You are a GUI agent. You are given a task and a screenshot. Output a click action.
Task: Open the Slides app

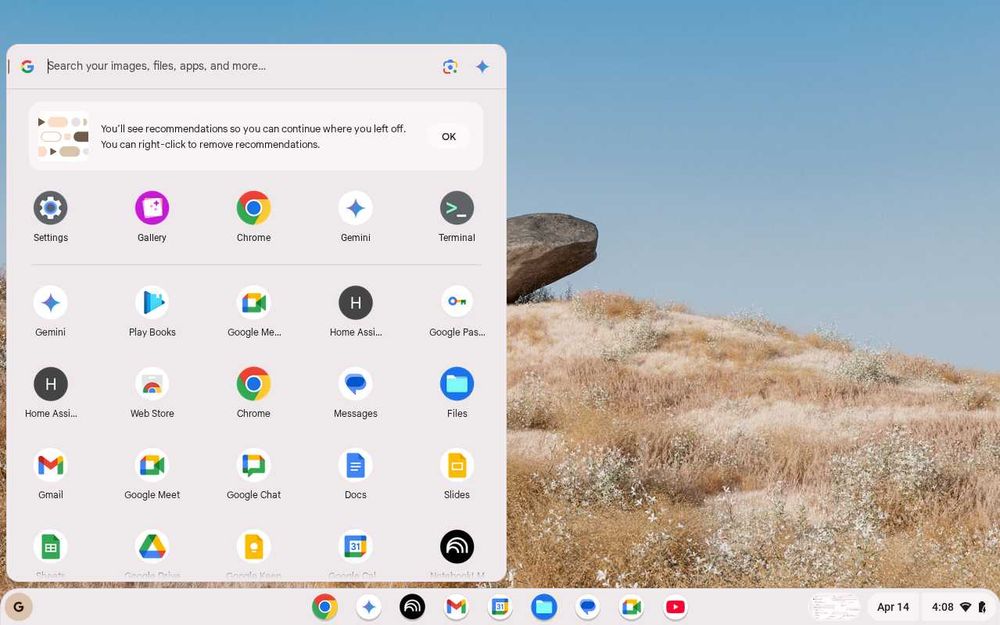[x=457, y=466]
